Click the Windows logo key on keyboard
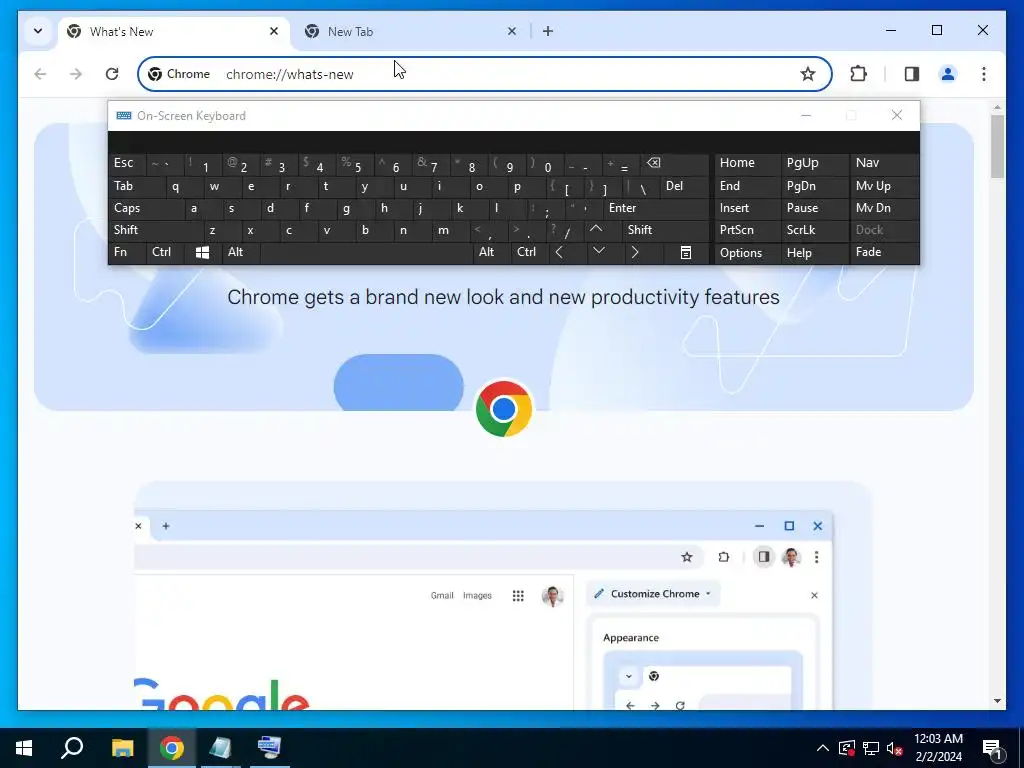Viewport: 1024px width, 768px height. coord(202,252)
